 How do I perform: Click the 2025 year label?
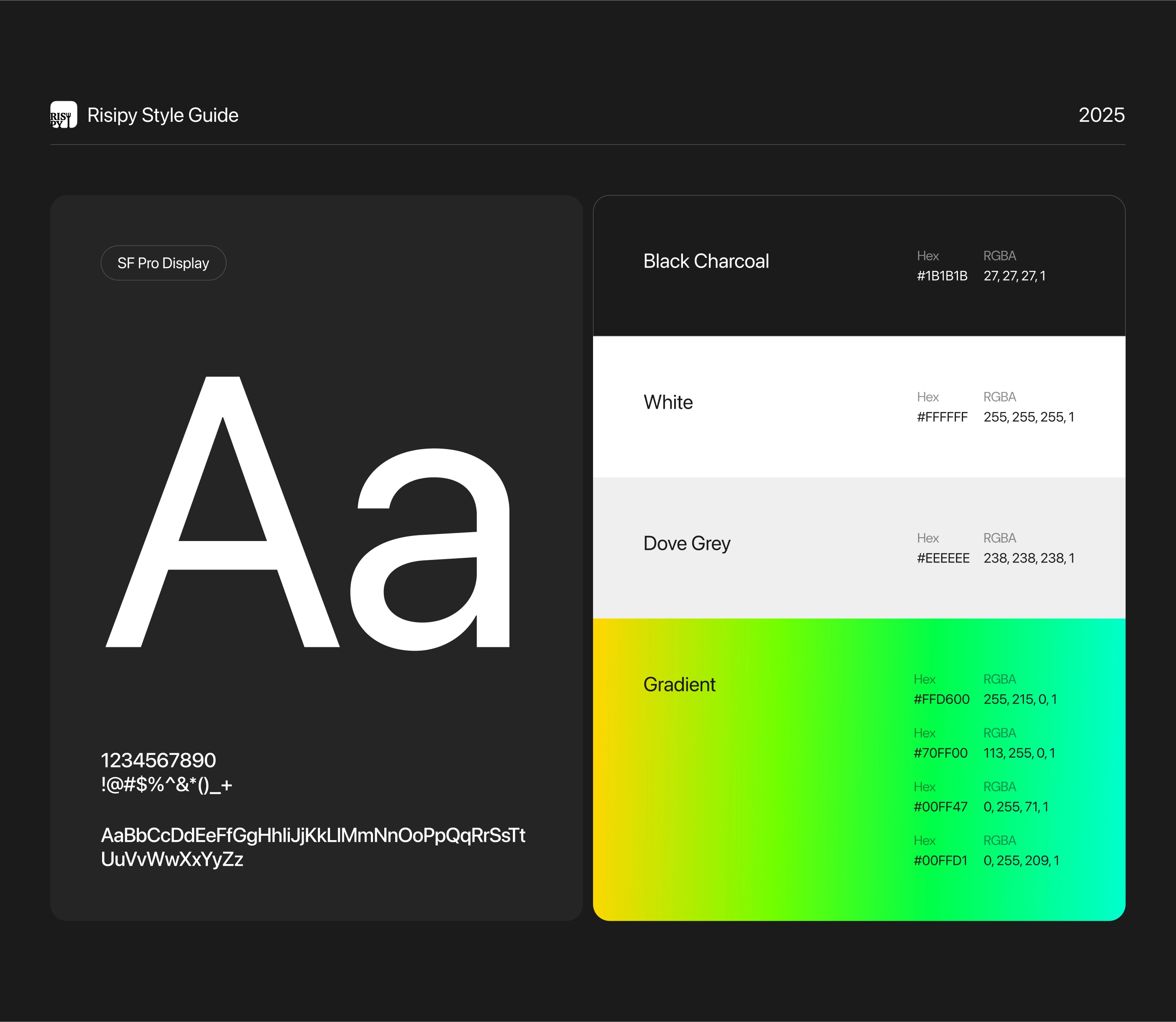[1101, 115]
